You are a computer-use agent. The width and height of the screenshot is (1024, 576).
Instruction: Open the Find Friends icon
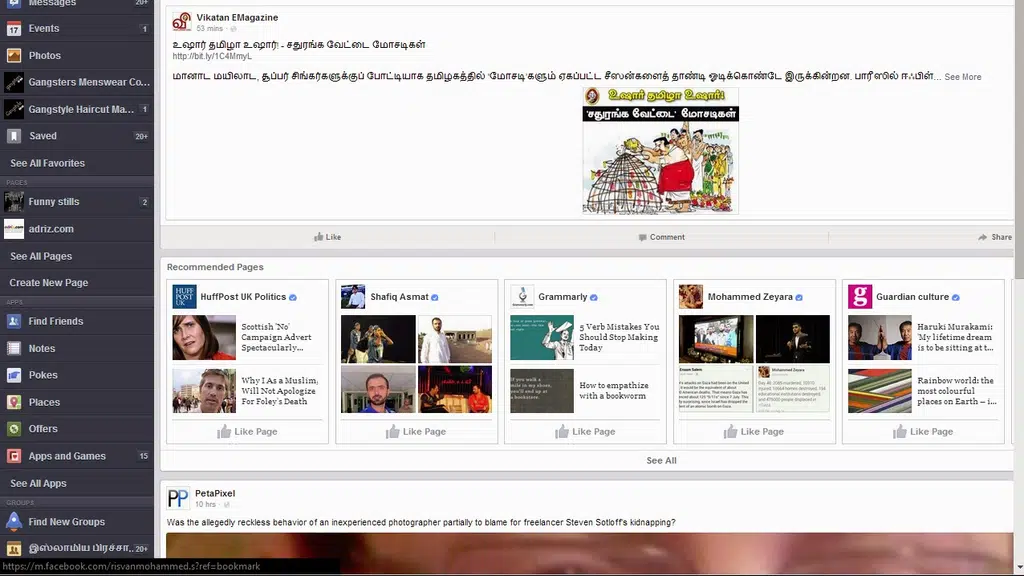point(14,321)
